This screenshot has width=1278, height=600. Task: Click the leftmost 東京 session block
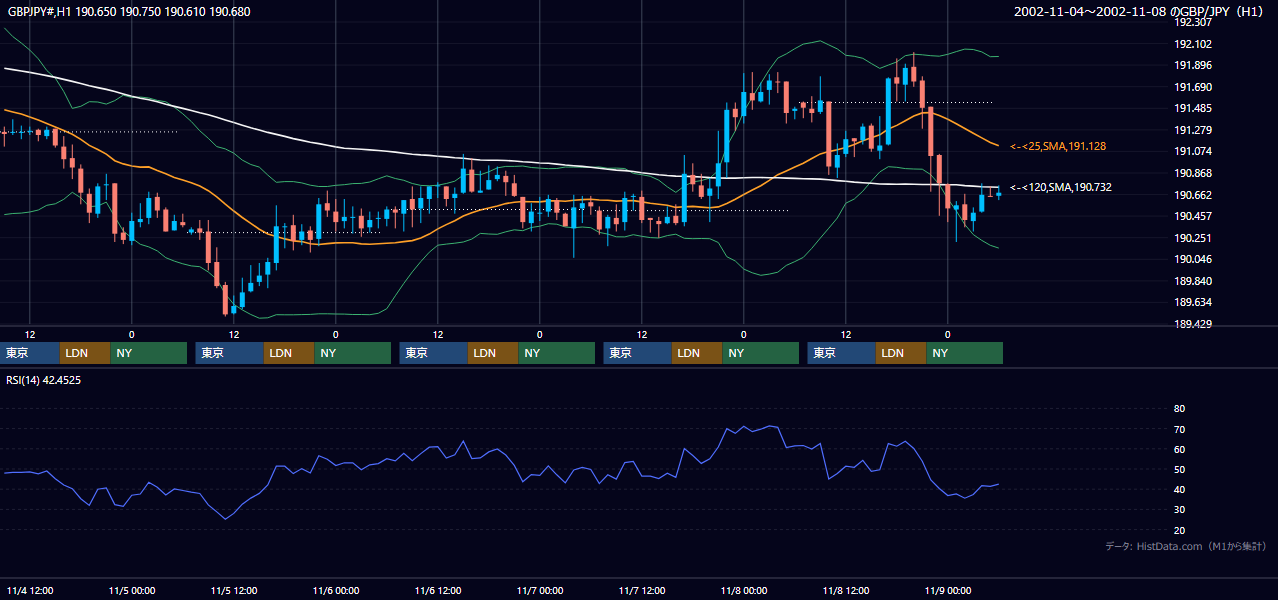(30, 353)
